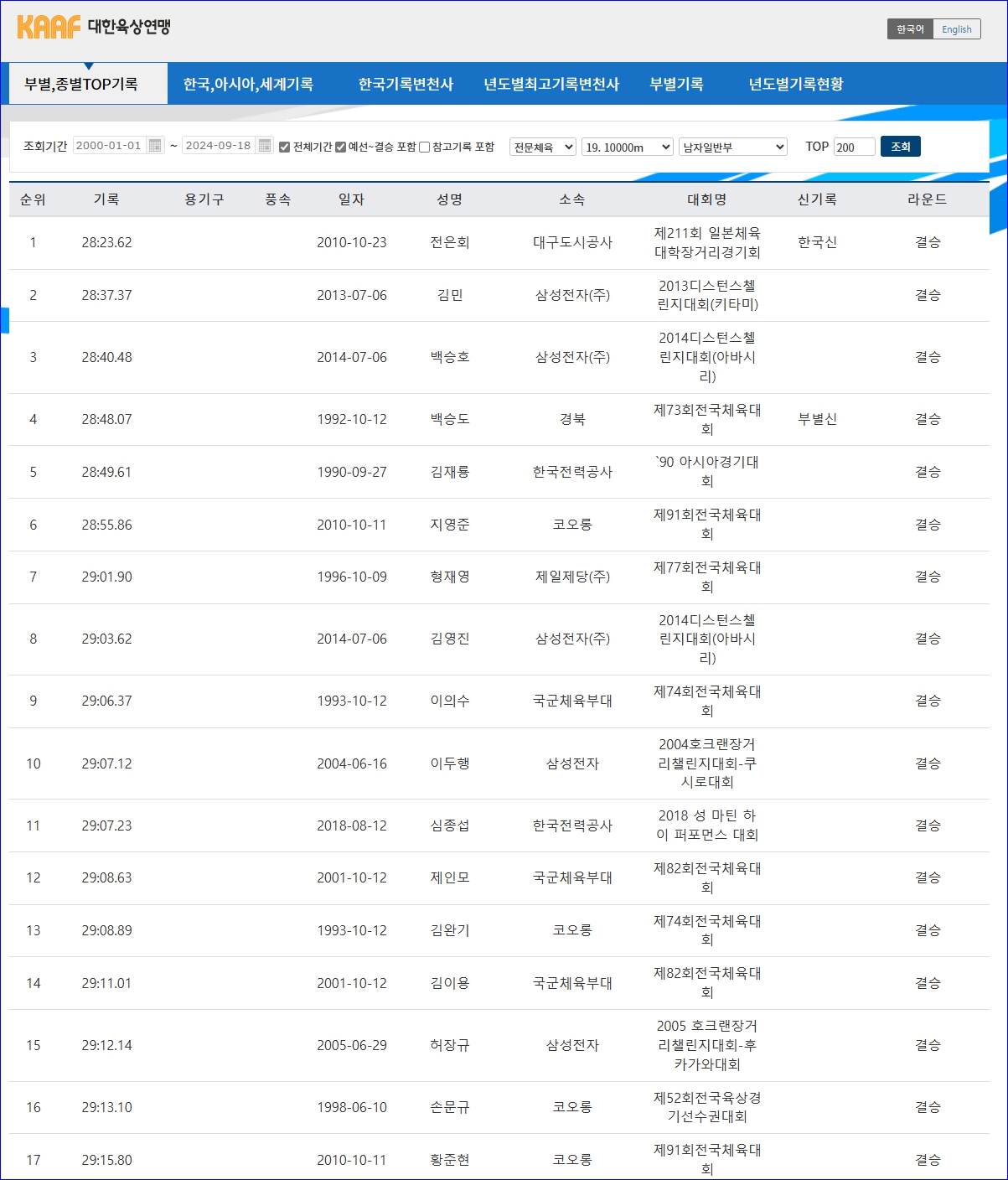This screenshot has height=1180, width=1008.
Task: Click the athlete name 이의수
Action: (450, 701)
